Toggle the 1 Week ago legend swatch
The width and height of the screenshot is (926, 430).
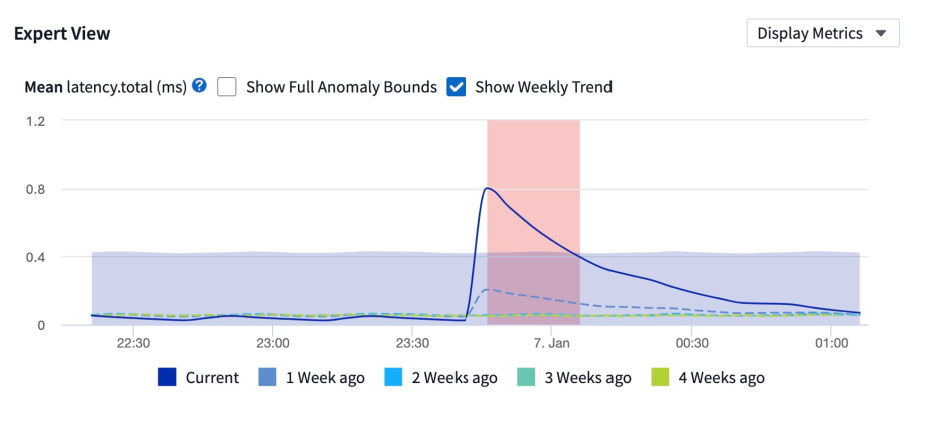click(268, 377)
